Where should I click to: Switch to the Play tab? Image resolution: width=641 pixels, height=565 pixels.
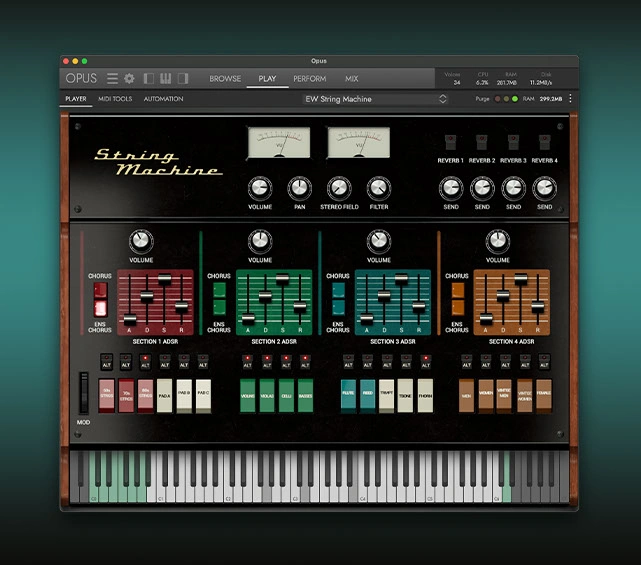pyautogui.click(x=267, y=78)
